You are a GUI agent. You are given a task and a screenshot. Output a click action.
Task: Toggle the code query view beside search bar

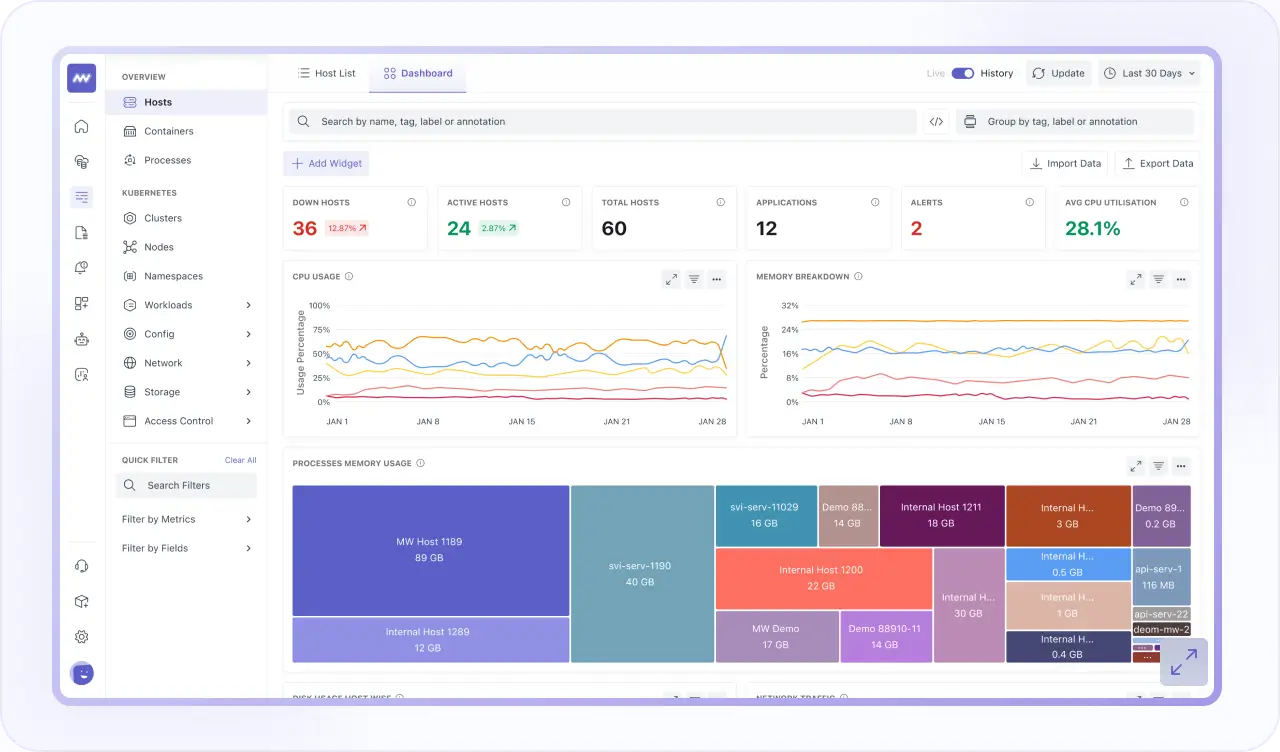(936, 121)
